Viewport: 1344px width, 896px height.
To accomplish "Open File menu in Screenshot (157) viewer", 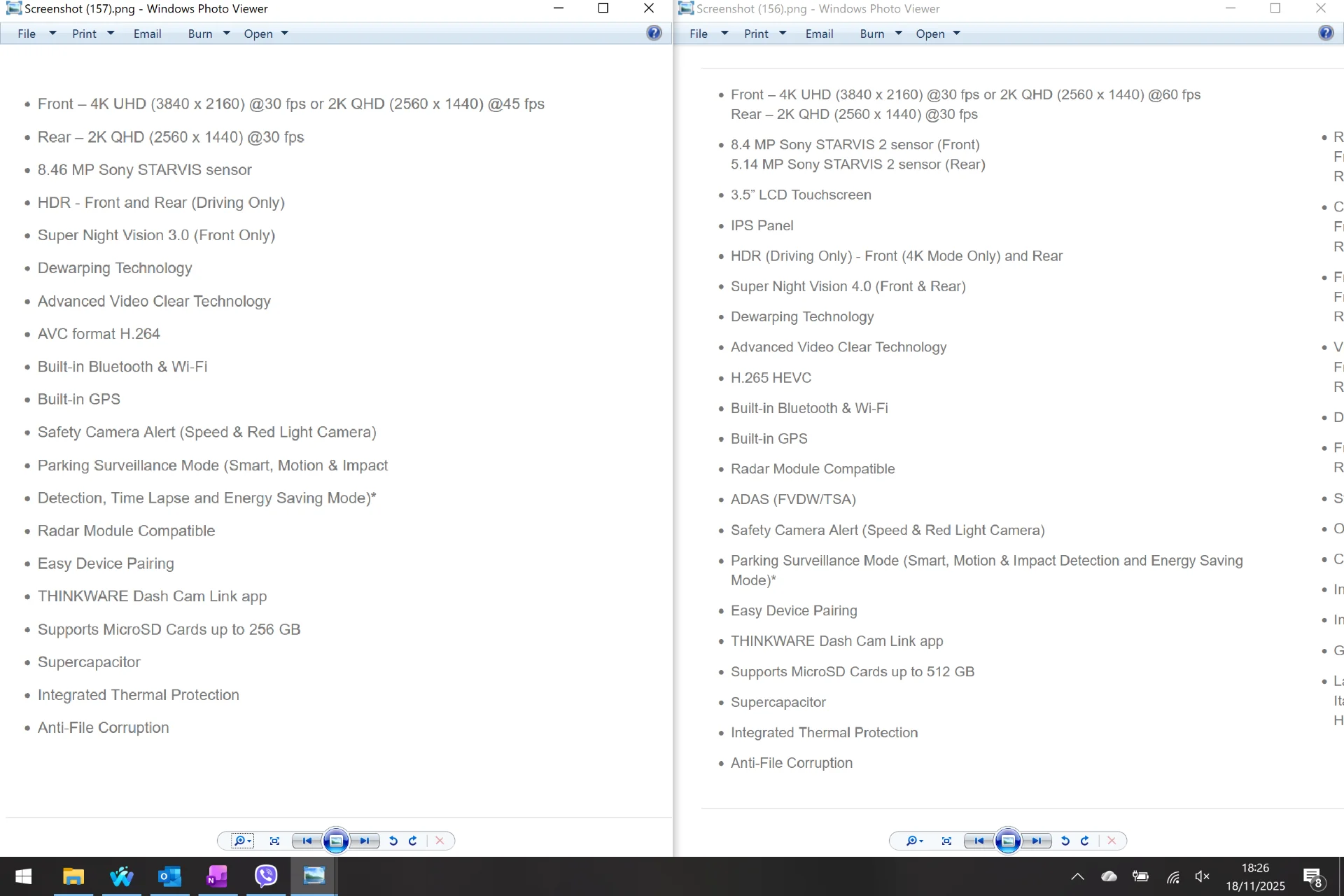I will [x=36, y=34].
